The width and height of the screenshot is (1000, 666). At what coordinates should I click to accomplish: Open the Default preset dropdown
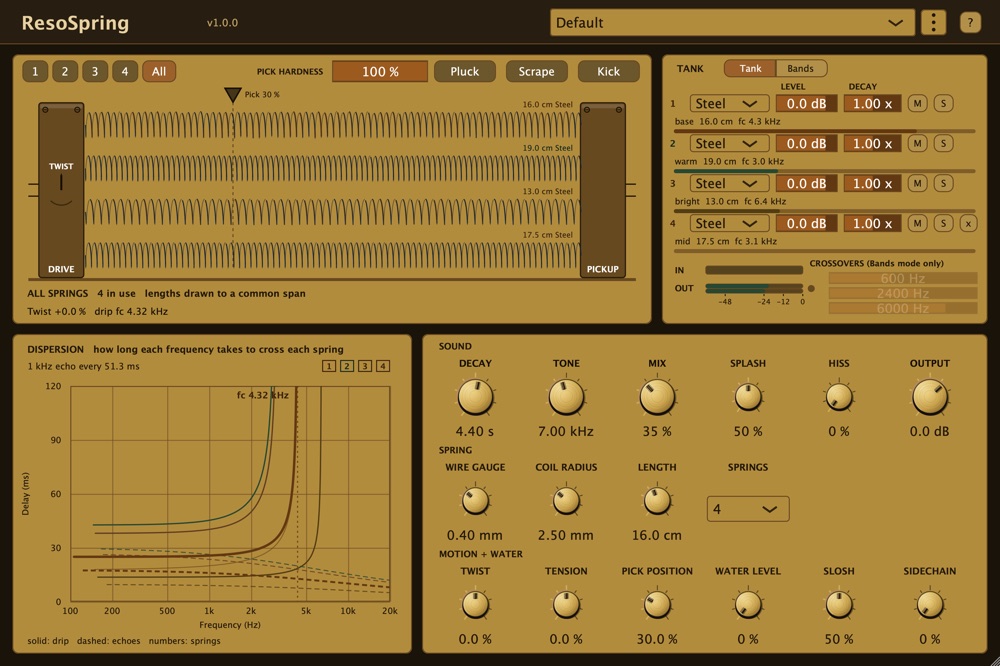732,23
